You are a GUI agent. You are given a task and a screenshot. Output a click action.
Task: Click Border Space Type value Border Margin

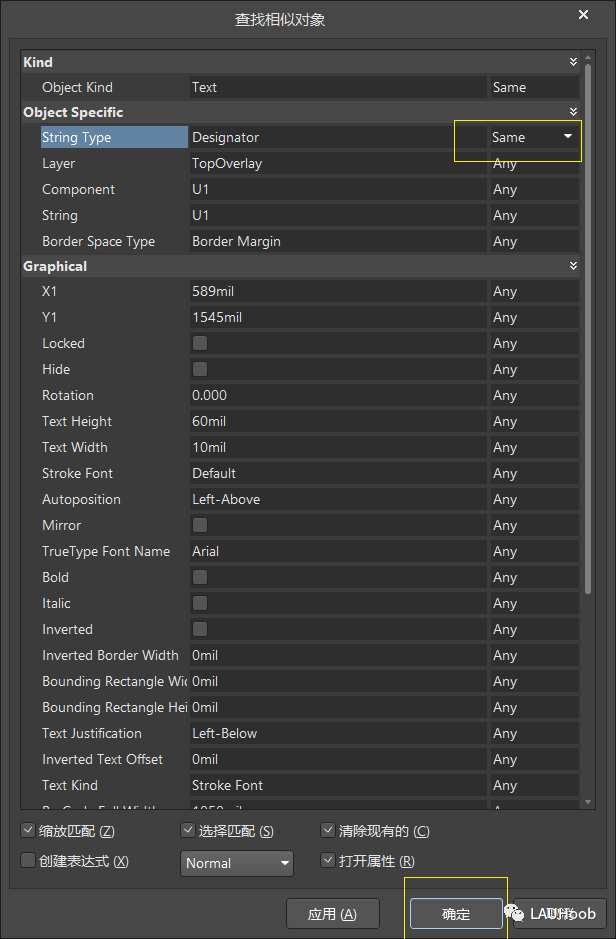click(338, 241)
